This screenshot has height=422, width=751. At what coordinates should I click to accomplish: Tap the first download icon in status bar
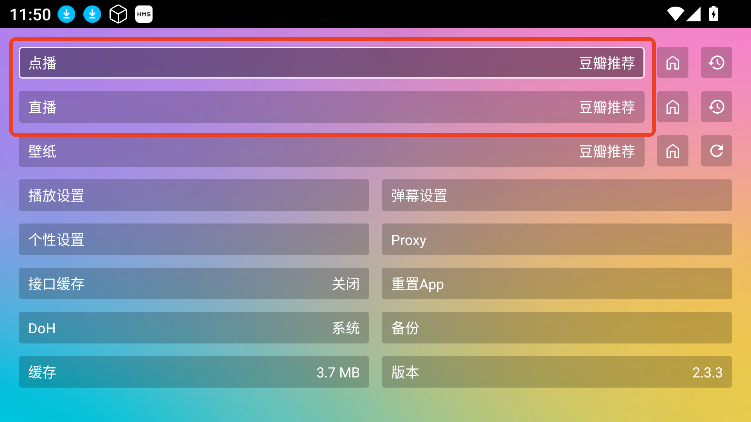(x=67, y=14)
